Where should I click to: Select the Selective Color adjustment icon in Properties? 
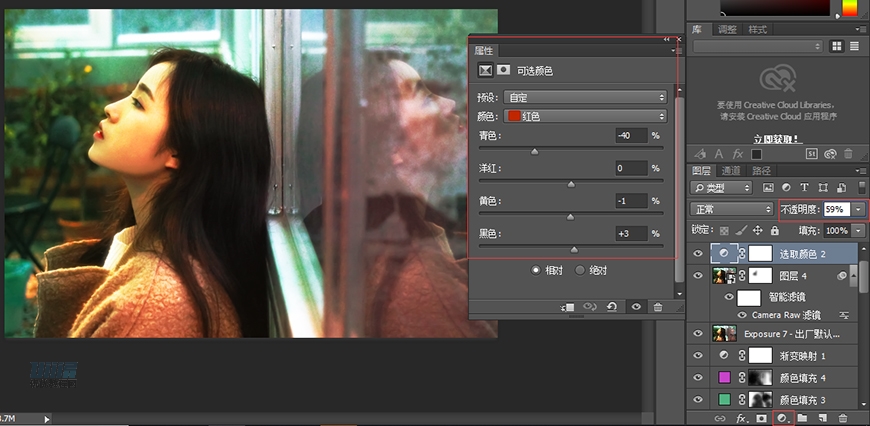point(485,70)
